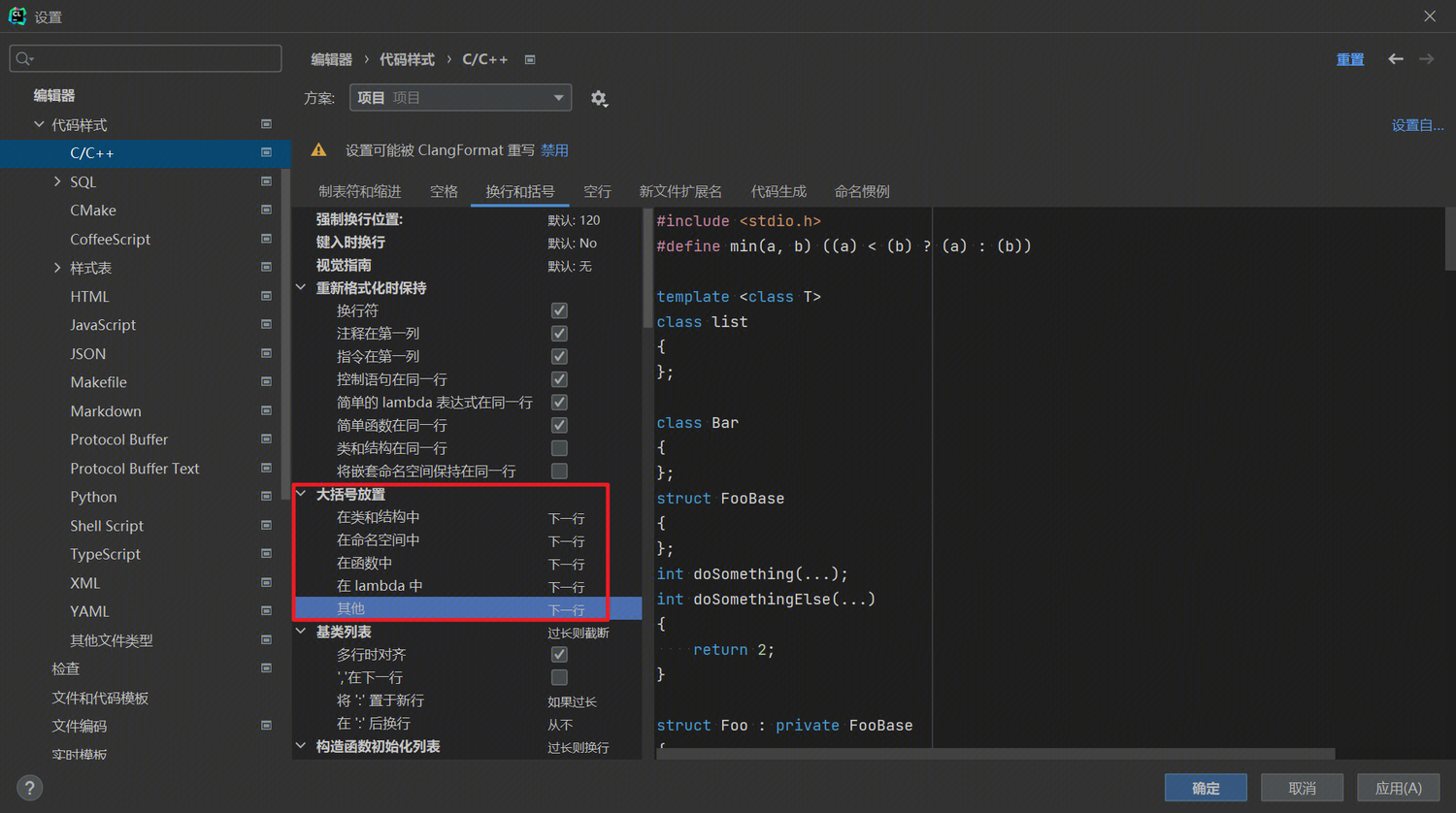Click the project-scope icon beside SQL
Viewport: 1456px width, 813px height.
coord(266,181)
